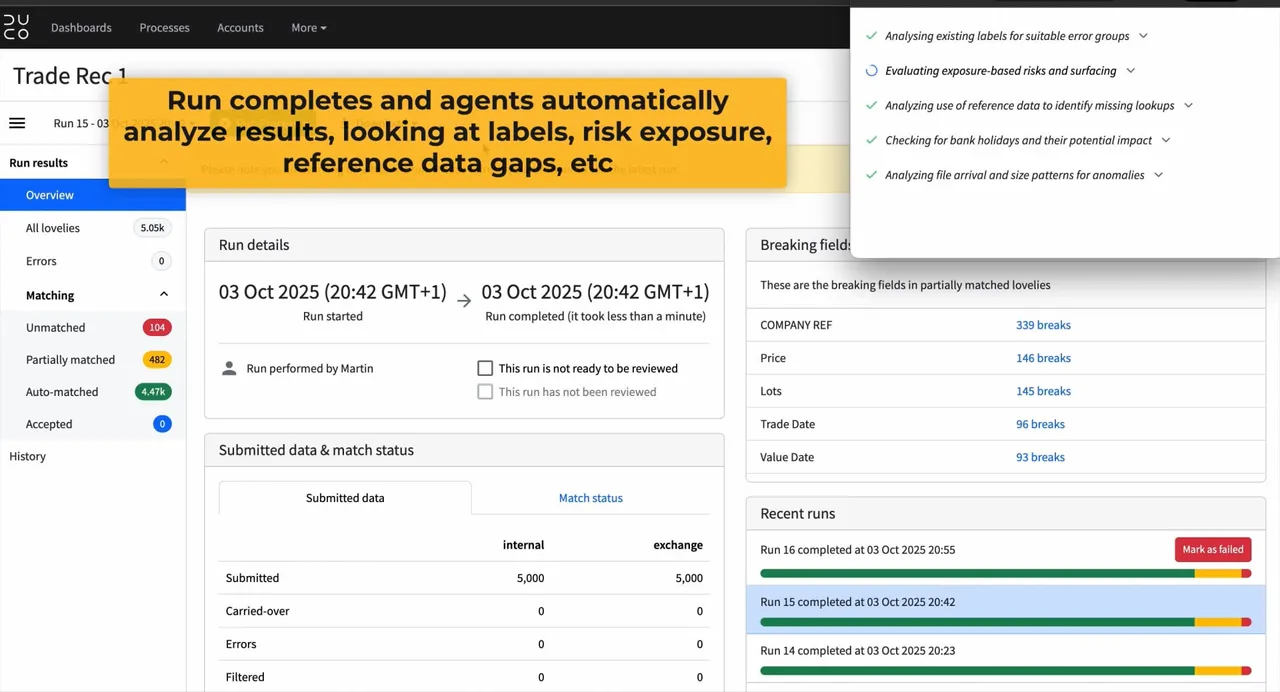Viewport: 1280px width, 692px height.
Task: Click the Partially matched 482 badge
Action: pos(157,359)
